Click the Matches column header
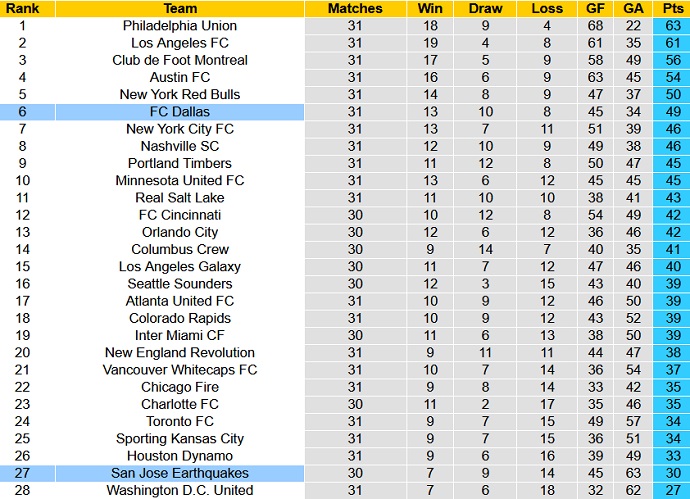The width and height of the screenshot is (690, 499). pyautogui.click(x=355, y=8)
